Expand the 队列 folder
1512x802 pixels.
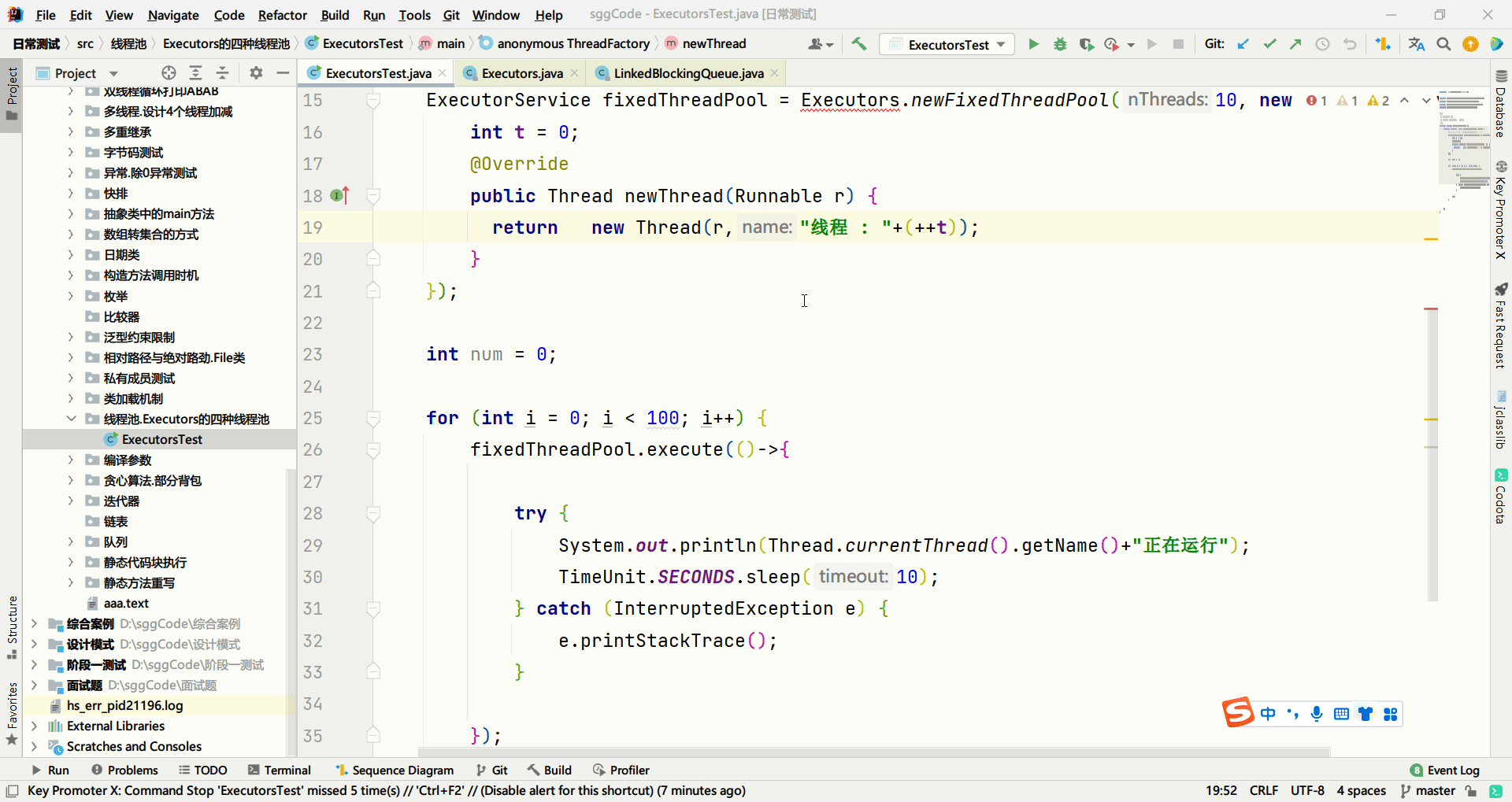tap(71, 541)
